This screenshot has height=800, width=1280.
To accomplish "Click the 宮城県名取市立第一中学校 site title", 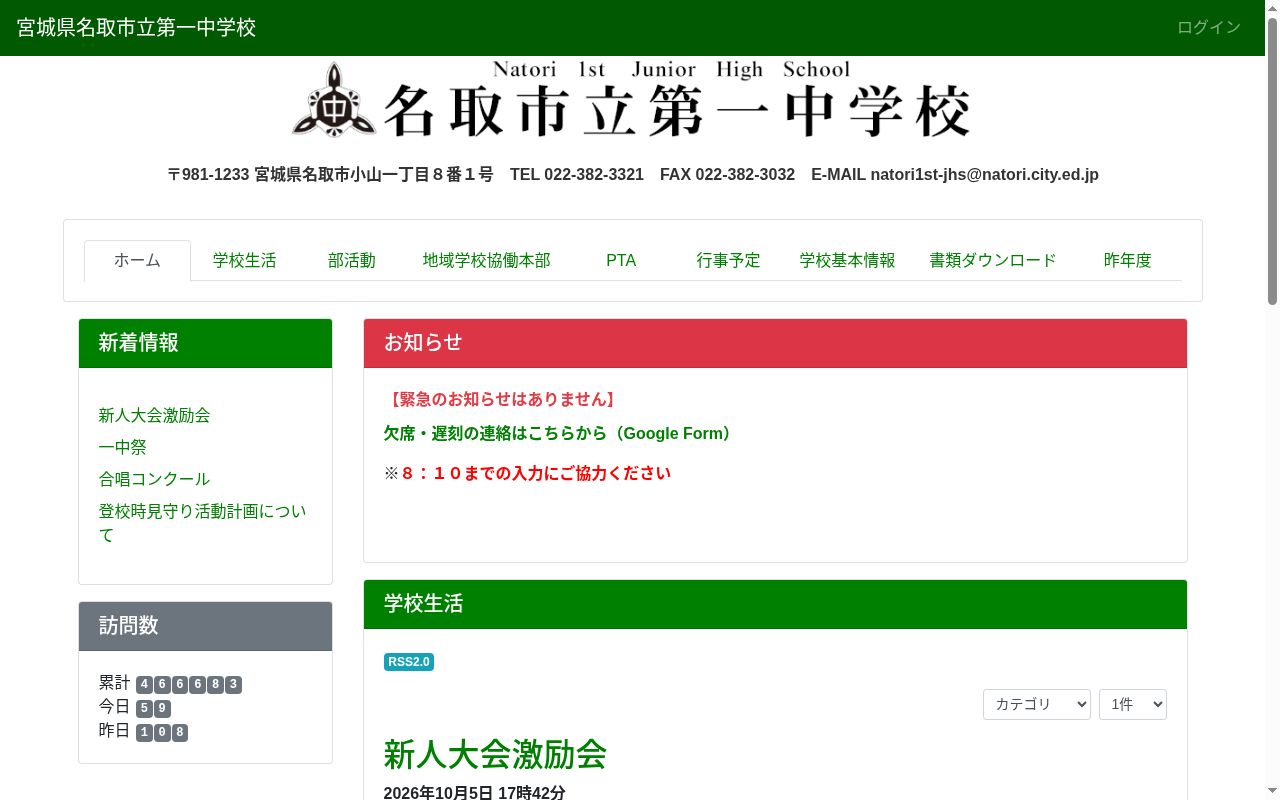I will tap(137, 27).
